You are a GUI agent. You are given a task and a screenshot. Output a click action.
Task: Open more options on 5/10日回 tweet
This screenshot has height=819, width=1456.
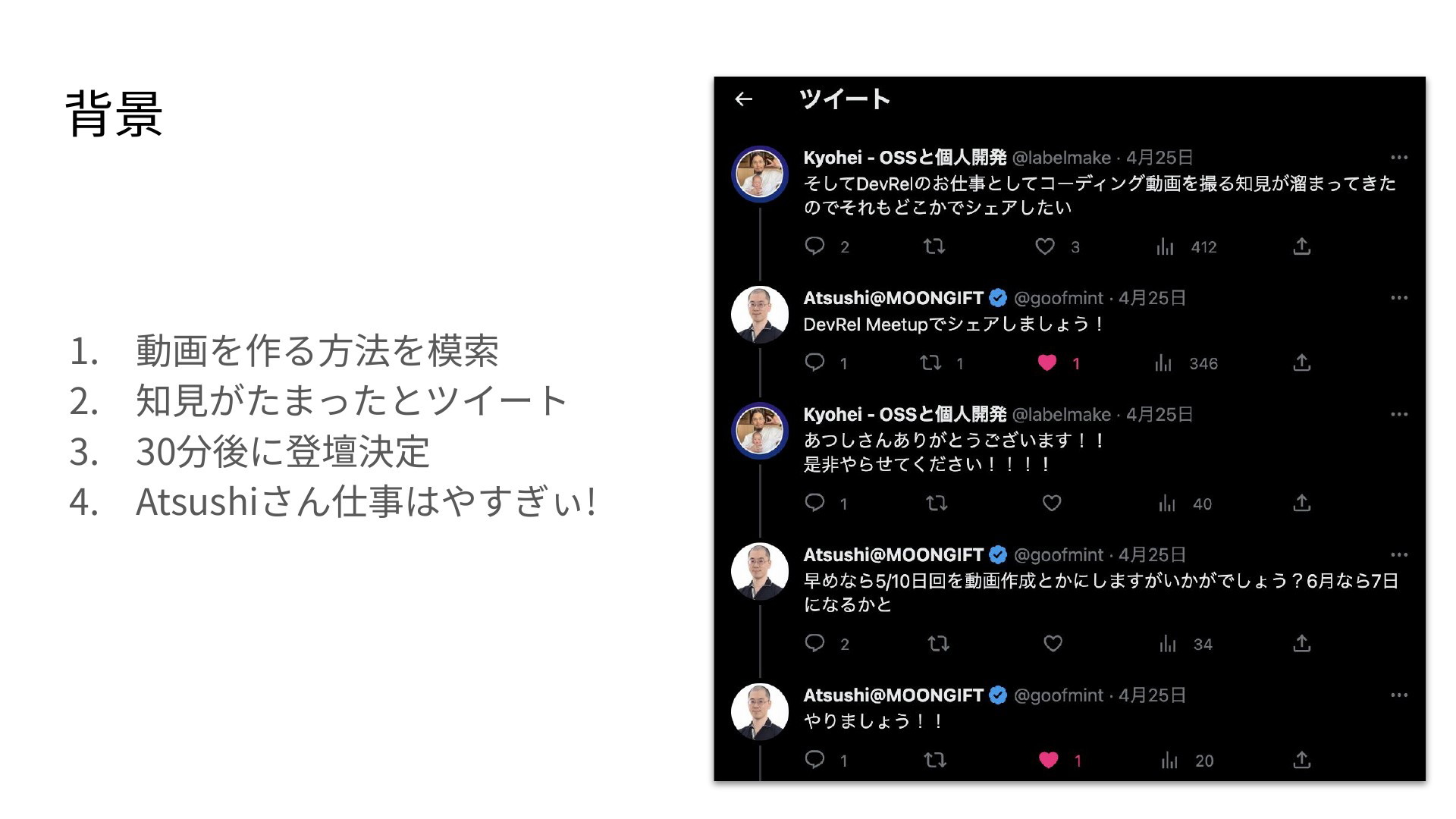1399,555
